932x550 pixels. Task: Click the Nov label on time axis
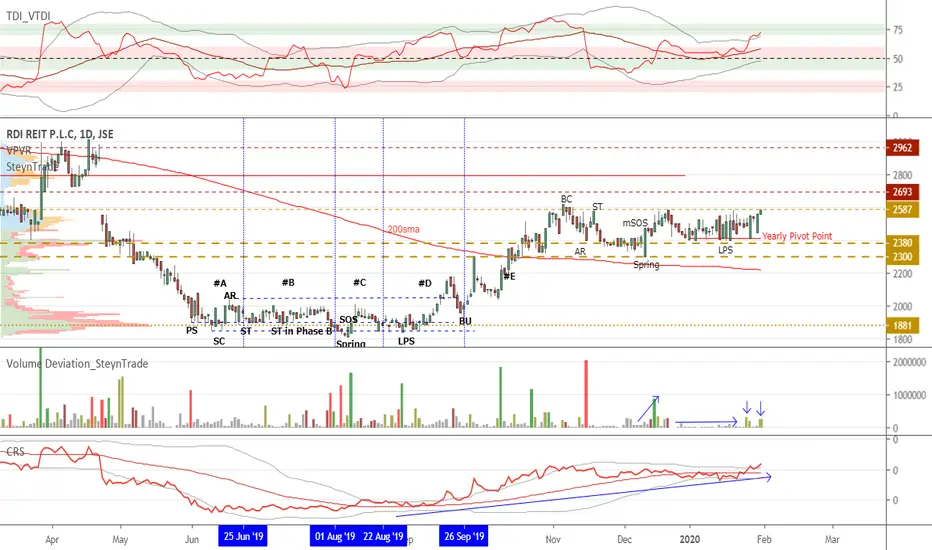coord(553,539)
